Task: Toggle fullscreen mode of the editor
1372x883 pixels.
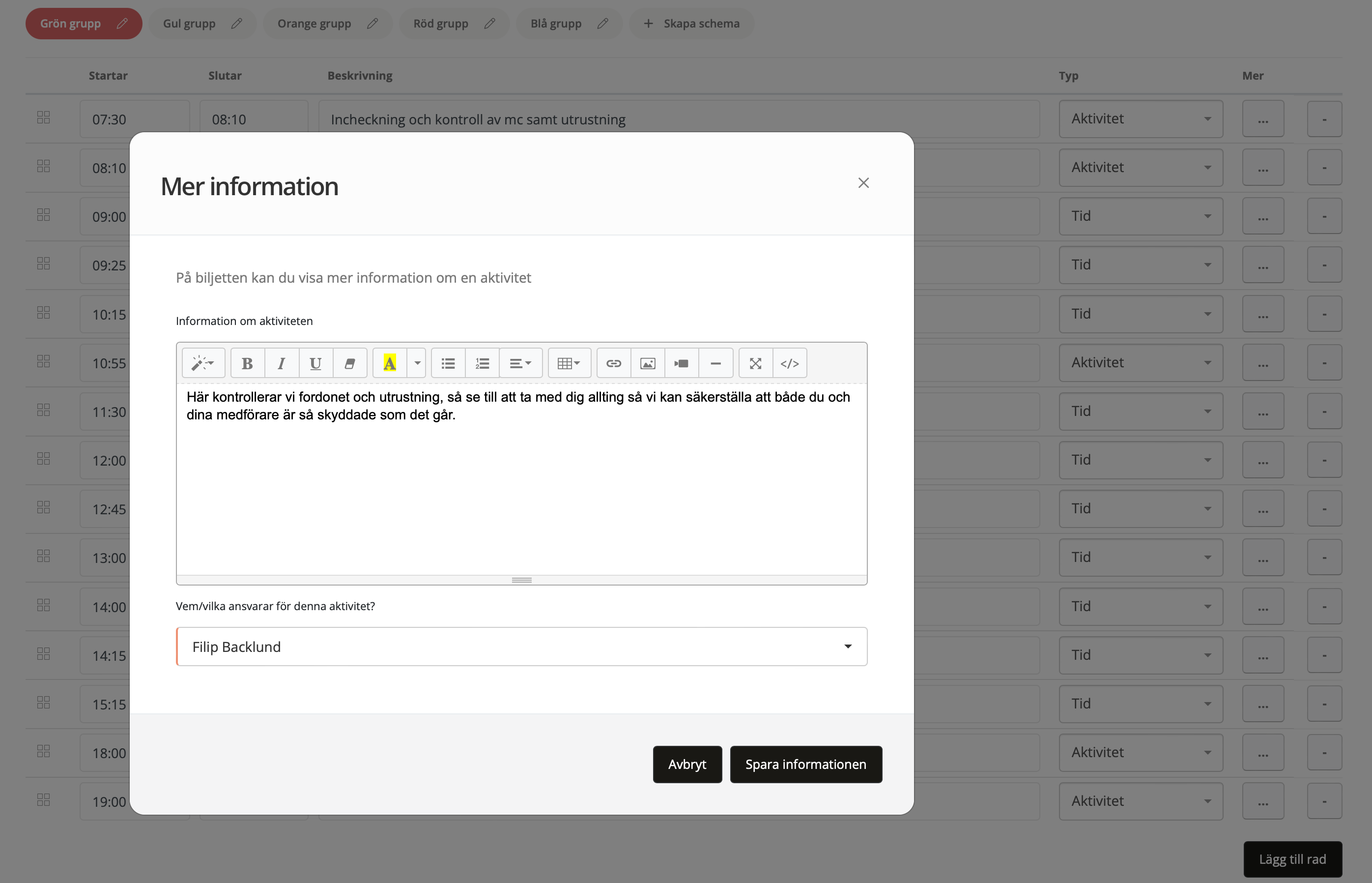Action: [755, 363]
